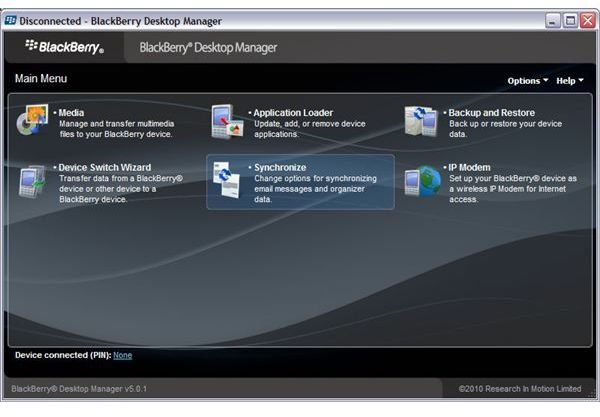
Task: Minimize the Desktop Manager window
Action: pyautogui.click(x=552, y=21)
